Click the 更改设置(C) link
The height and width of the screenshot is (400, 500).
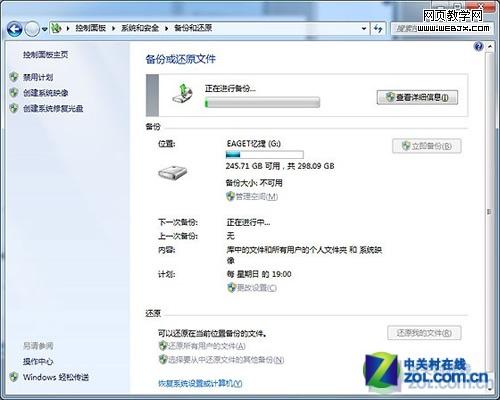[257, 288]
